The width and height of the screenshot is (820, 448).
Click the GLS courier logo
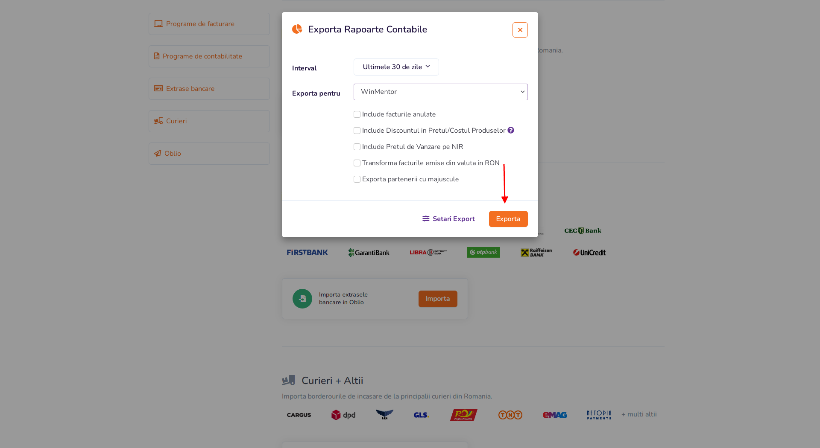[x=421, y=415]
